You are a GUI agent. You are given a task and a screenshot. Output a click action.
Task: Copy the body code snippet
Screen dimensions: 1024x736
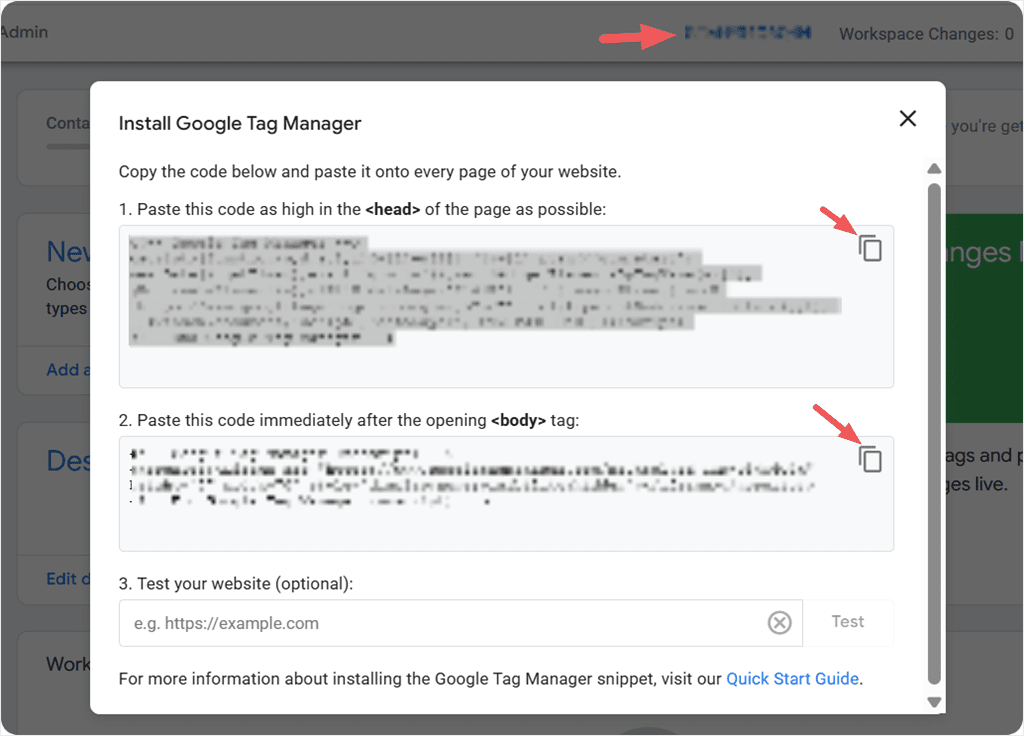[x=870, y=459]
